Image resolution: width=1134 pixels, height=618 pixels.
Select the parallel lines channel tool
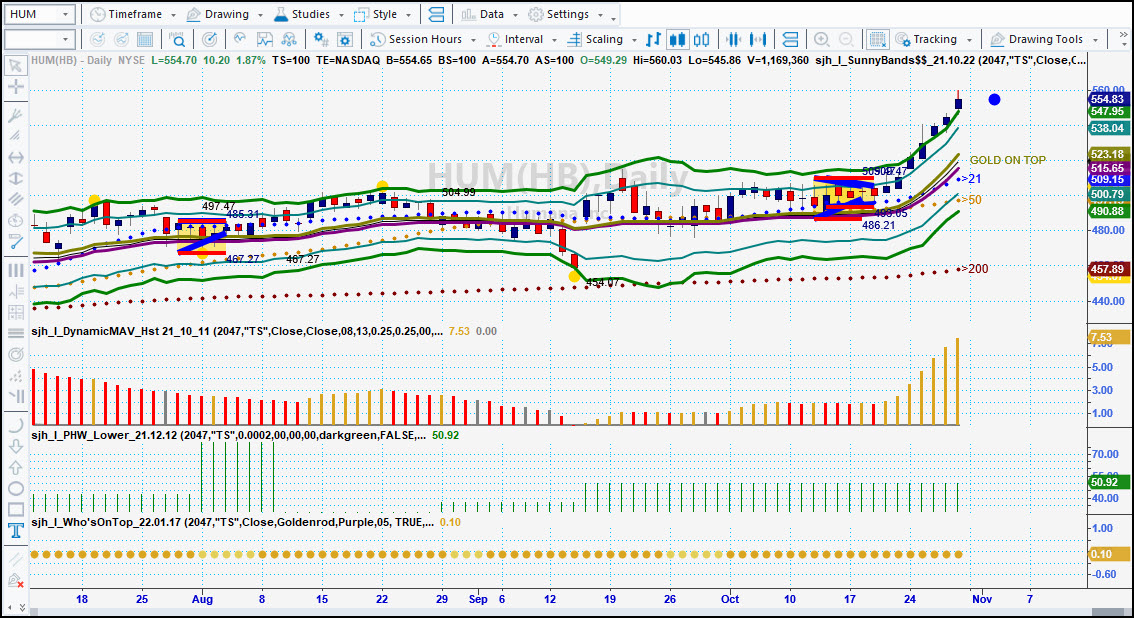15,199
